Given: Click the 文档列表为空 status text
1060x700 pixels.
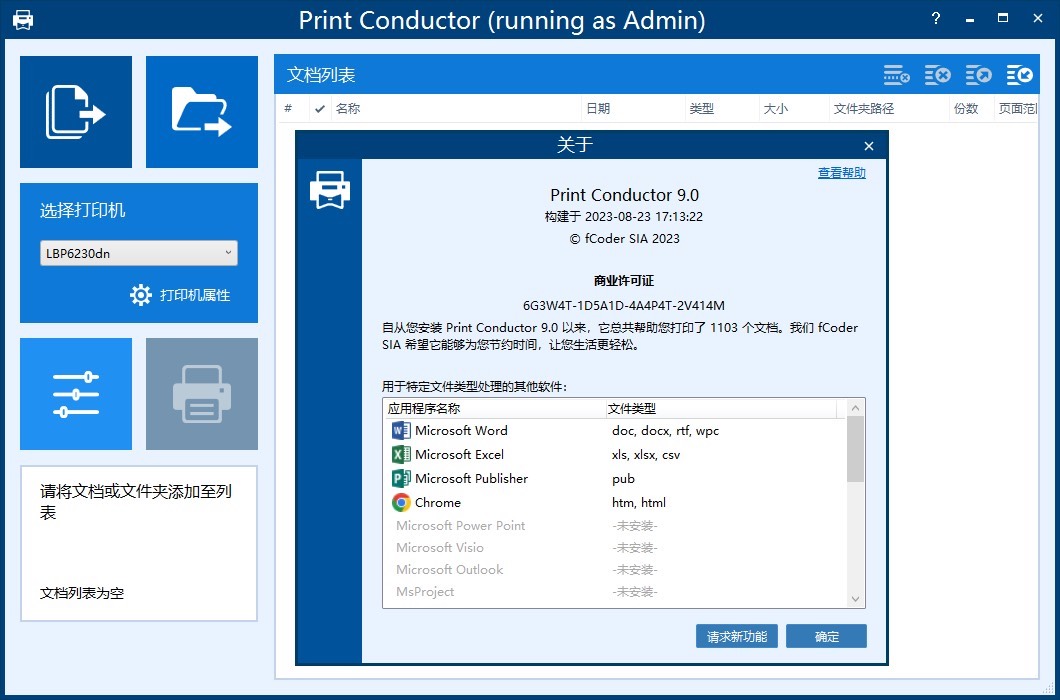Looking at the screenshot, I should (x=82, y=593).
